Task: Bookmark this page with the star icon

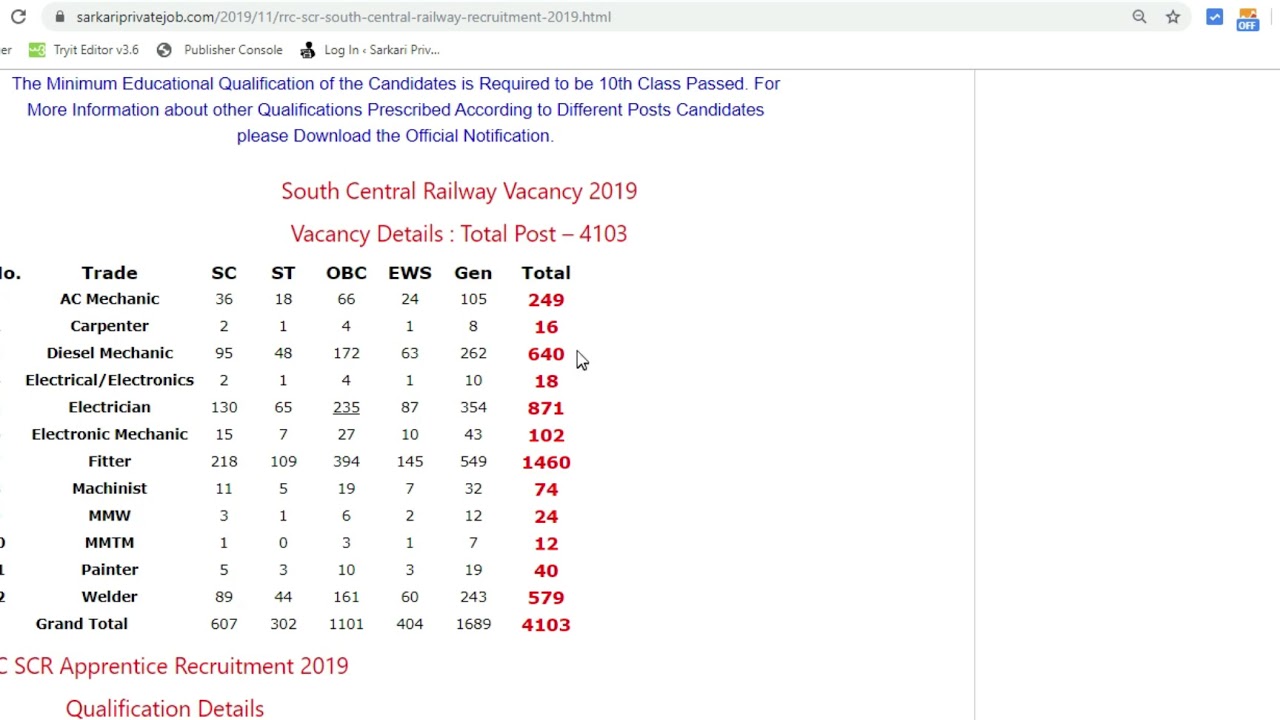Action: [1173, 17]
